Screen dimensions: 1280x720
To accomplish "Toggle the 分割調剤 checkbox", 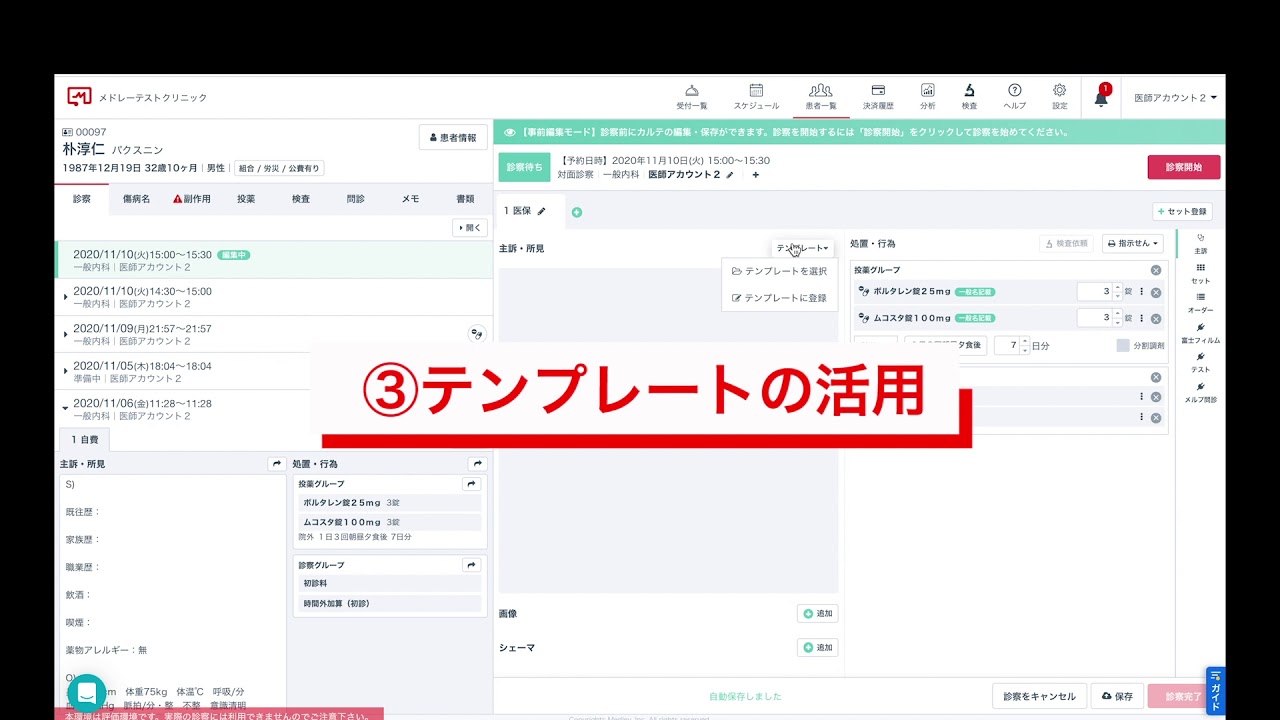I will pyautogui.click(x=1123, y=345).
